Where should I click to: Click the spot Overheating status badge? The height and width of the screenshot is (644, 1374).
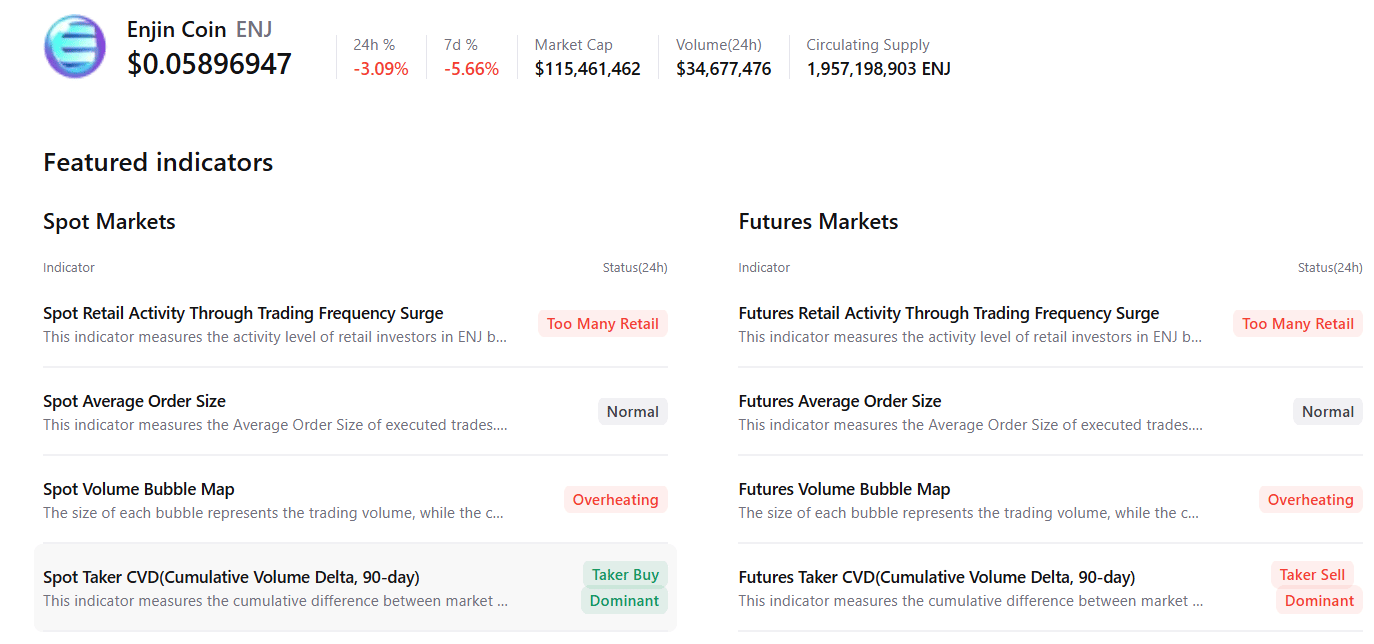pos(615,500)
